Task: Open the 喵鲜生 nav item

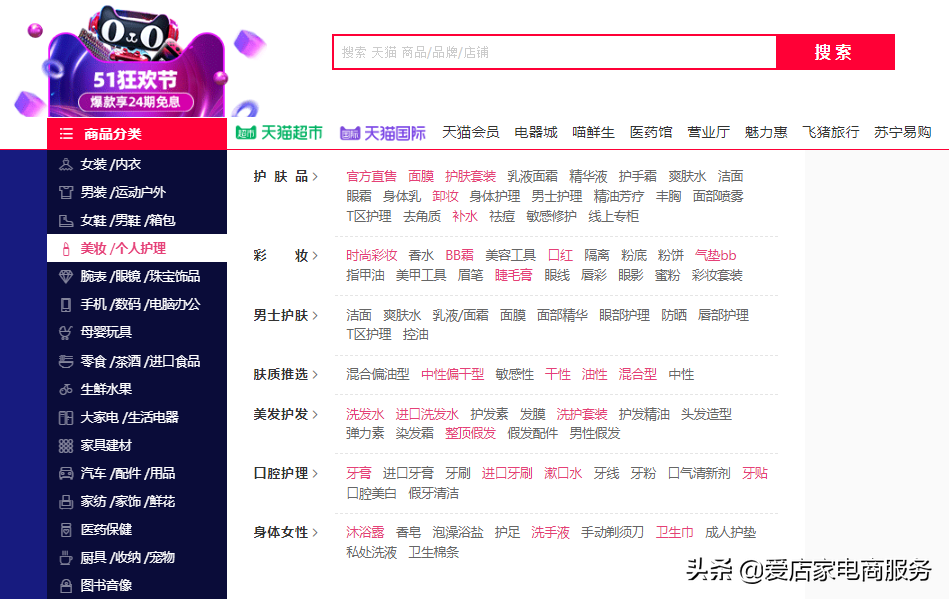Action: 593,133
